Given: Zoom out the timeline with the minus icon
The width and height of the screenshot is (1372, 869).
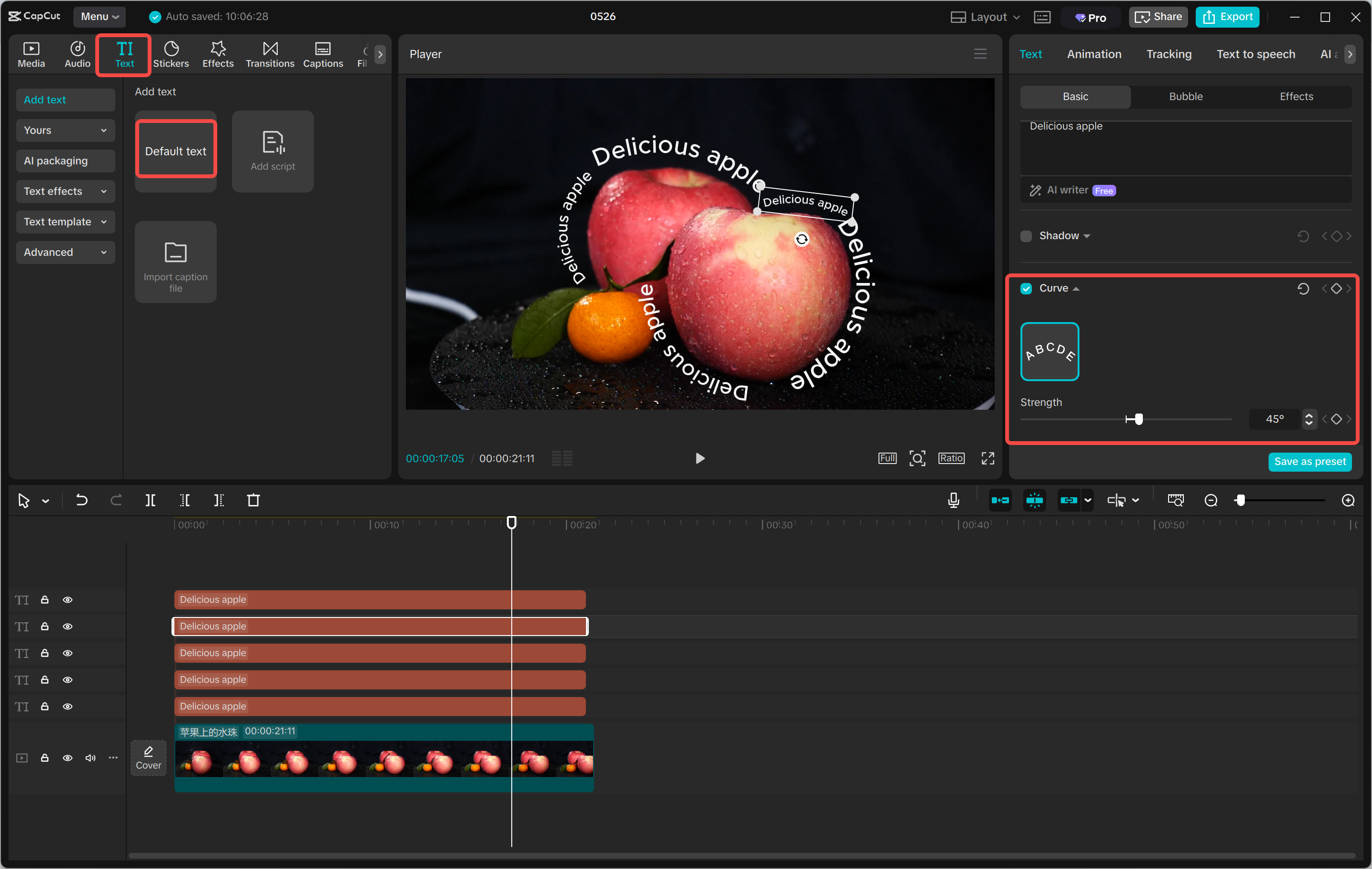Looking at the screenshot, I should [x=1210, y=500].
